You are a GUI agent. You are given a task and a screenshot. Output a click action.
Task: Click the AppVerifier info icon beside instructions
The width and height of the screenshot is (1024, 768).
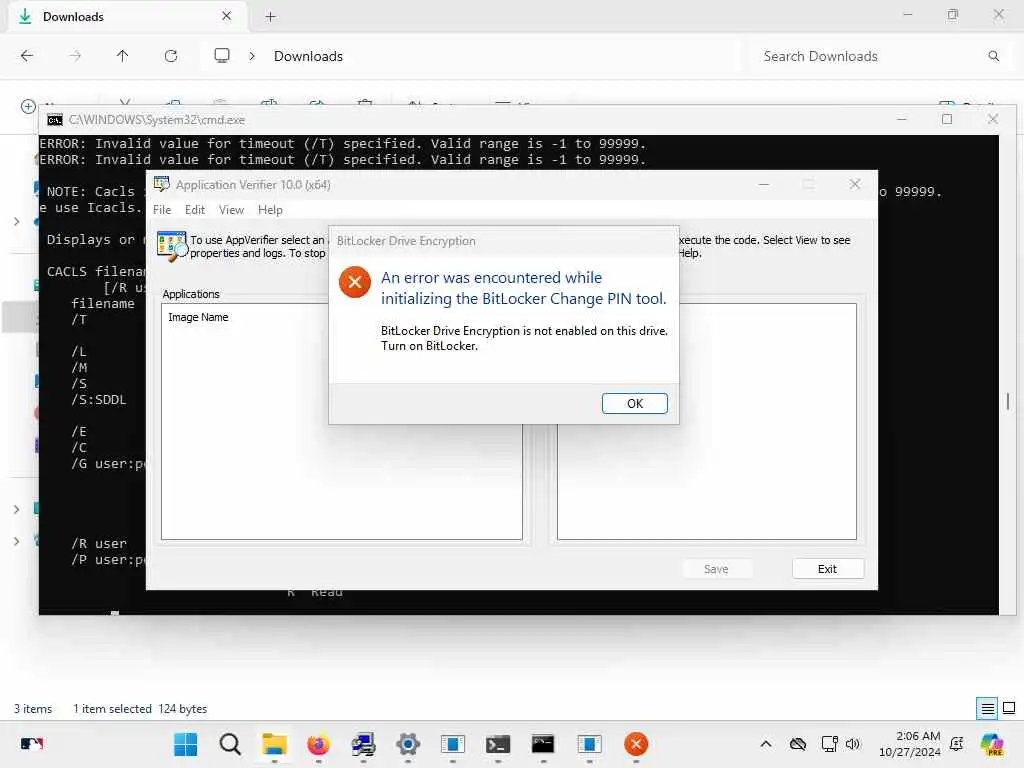click(172, 246)
